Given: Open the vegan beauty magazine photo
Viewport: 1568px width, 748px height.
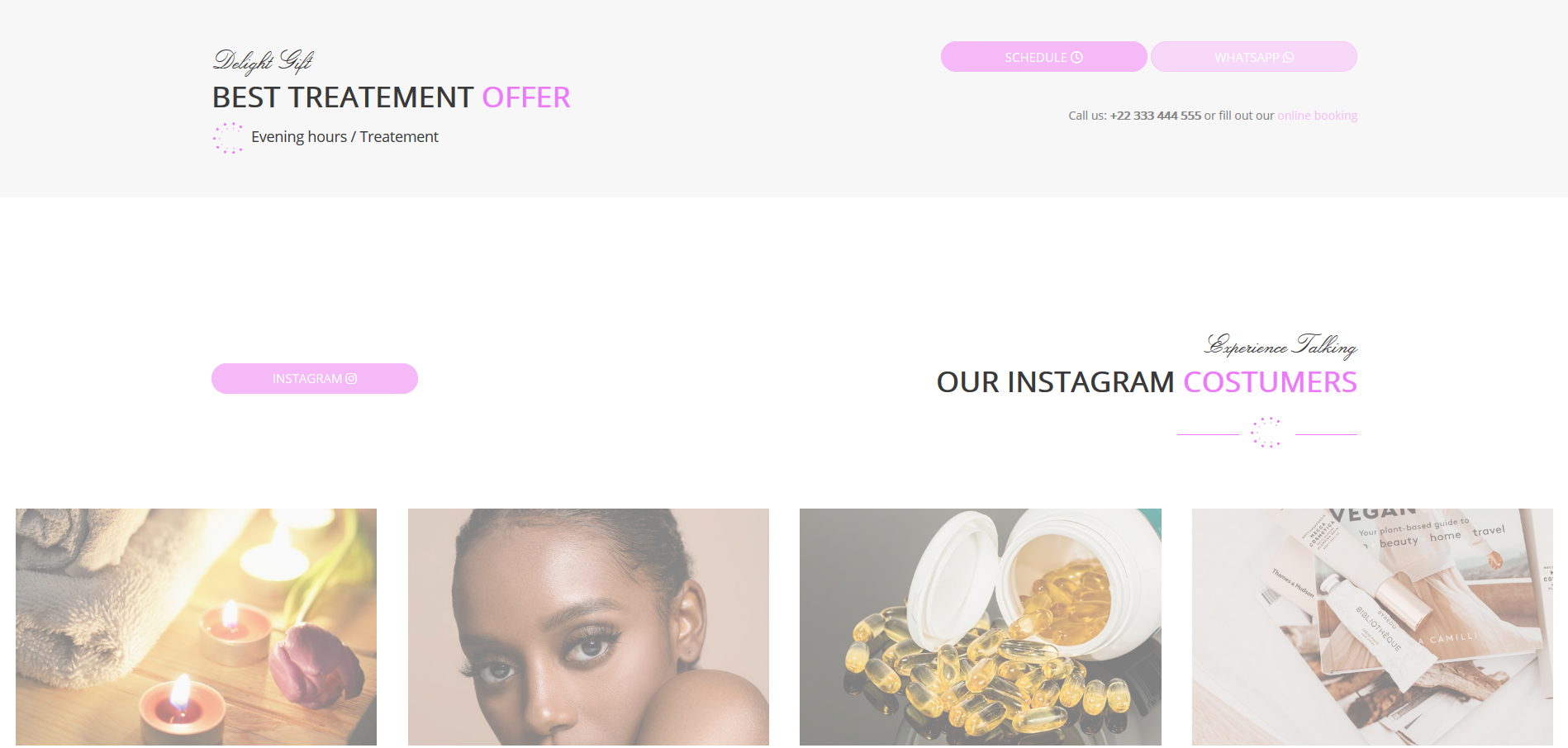Looking at the screenshot, I should (x=1372, y=627).
